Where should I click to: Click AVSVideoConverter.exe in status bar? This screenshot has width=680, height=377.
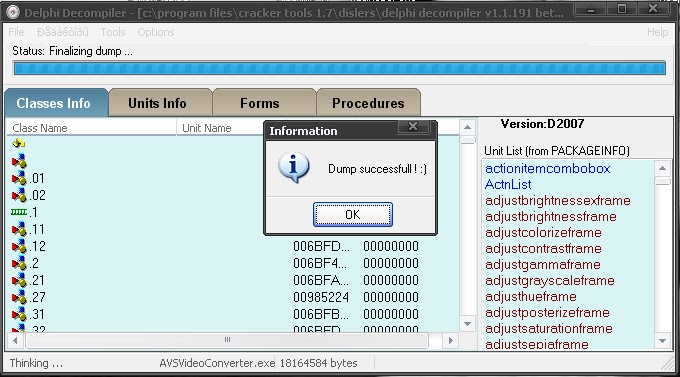coord(217,363)
